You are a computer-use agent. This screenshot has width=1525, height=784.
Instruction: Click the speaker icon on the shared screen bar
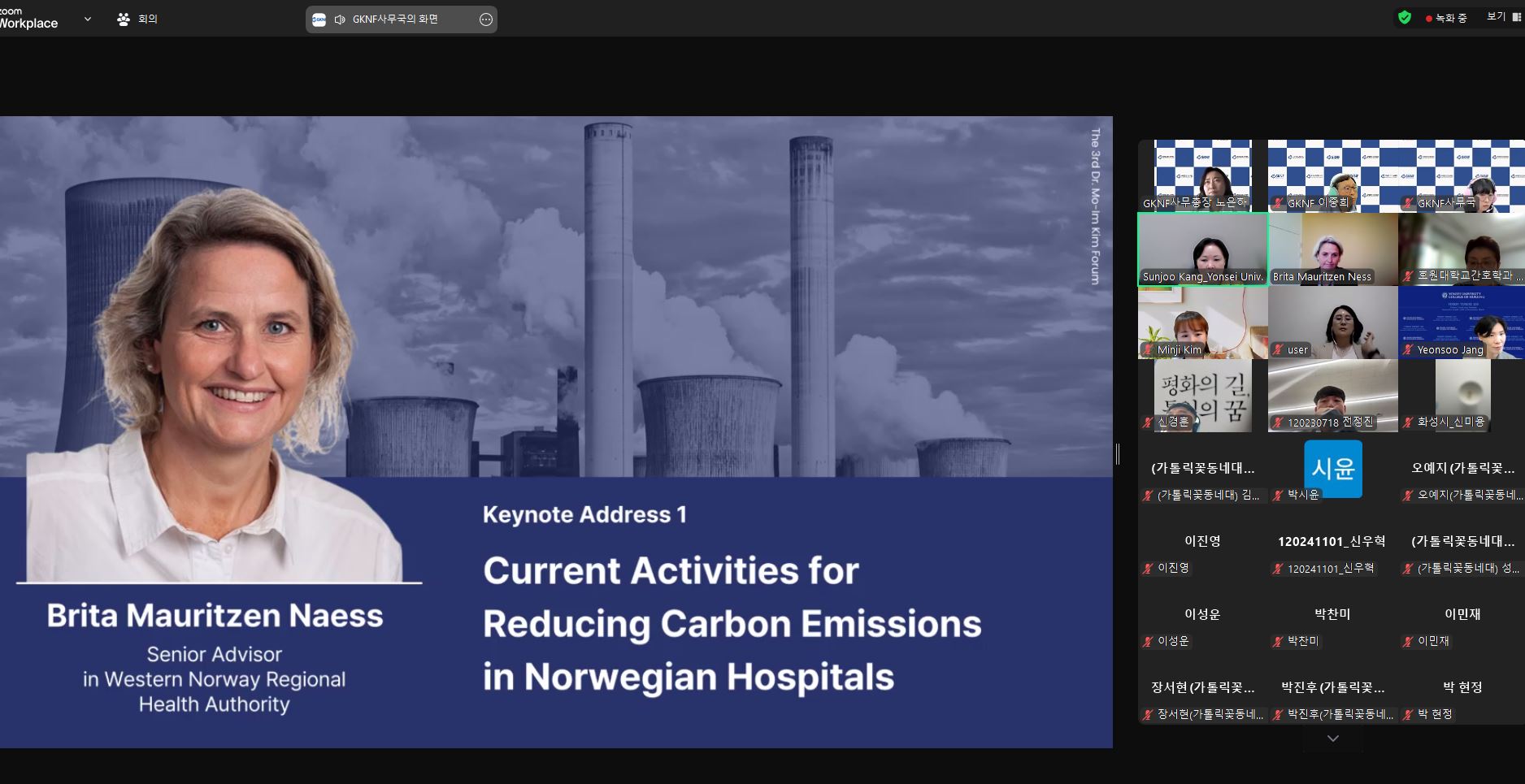pos(340,19)
